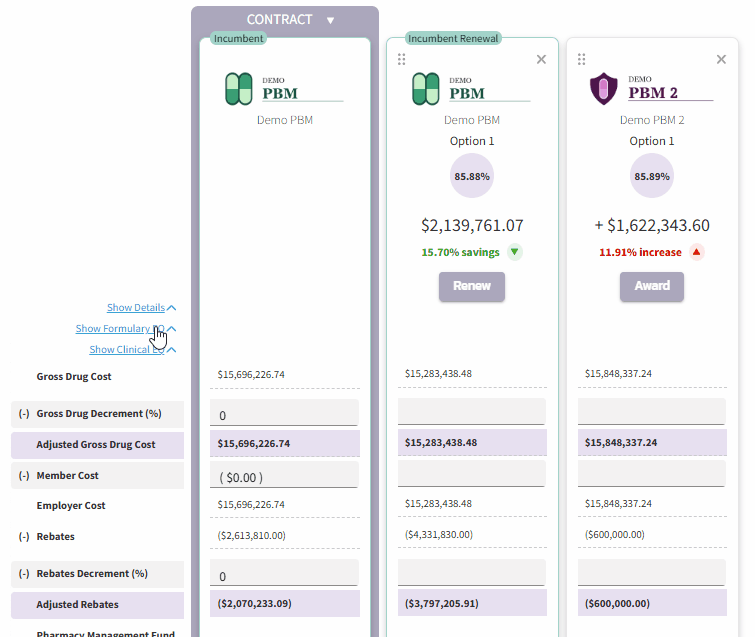755x637 pixels.
Task: Click the Award button
Action: tap(652, 286)
